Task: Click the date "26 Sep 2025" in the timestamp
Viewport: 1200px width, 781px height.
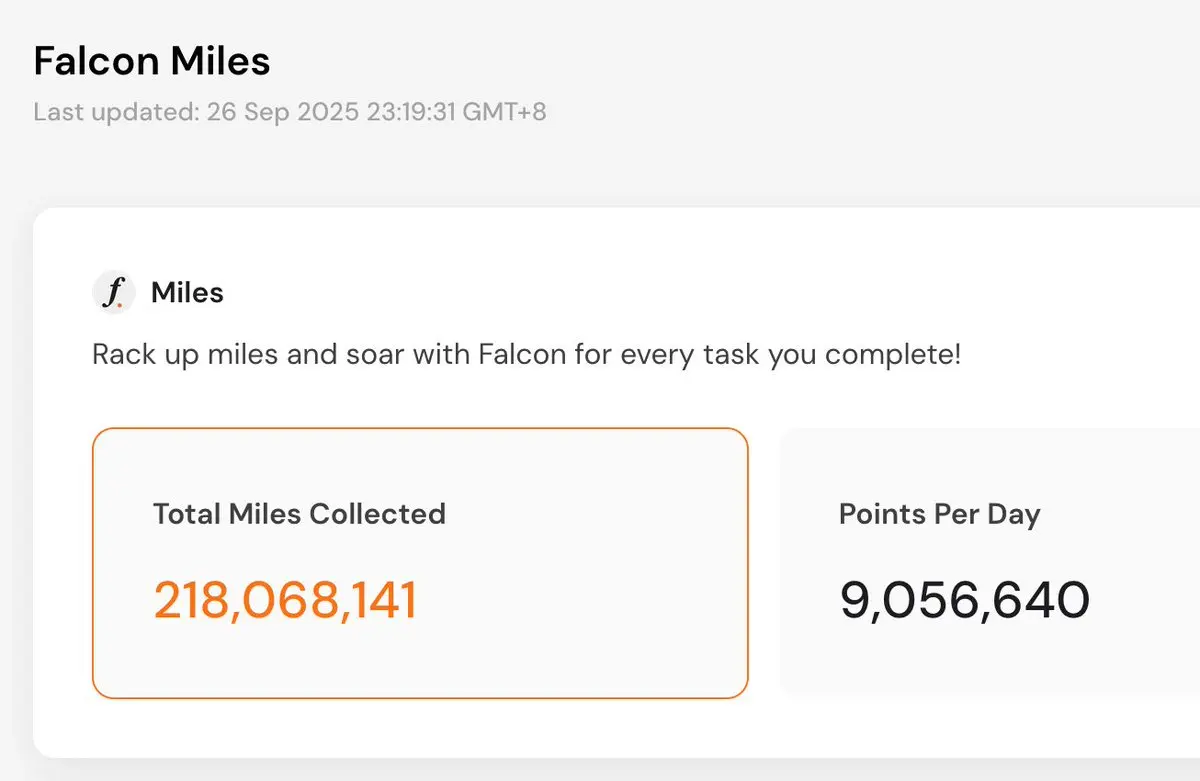Action: (x=282, y=111)
